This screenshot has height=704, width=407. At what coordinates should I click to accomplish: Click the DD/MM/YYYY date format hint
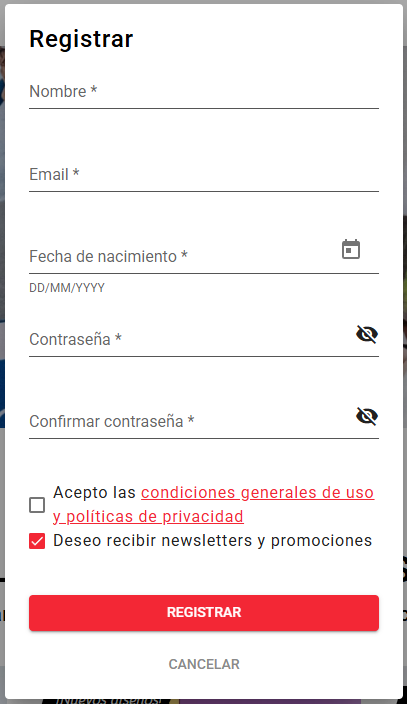point(67,288)
